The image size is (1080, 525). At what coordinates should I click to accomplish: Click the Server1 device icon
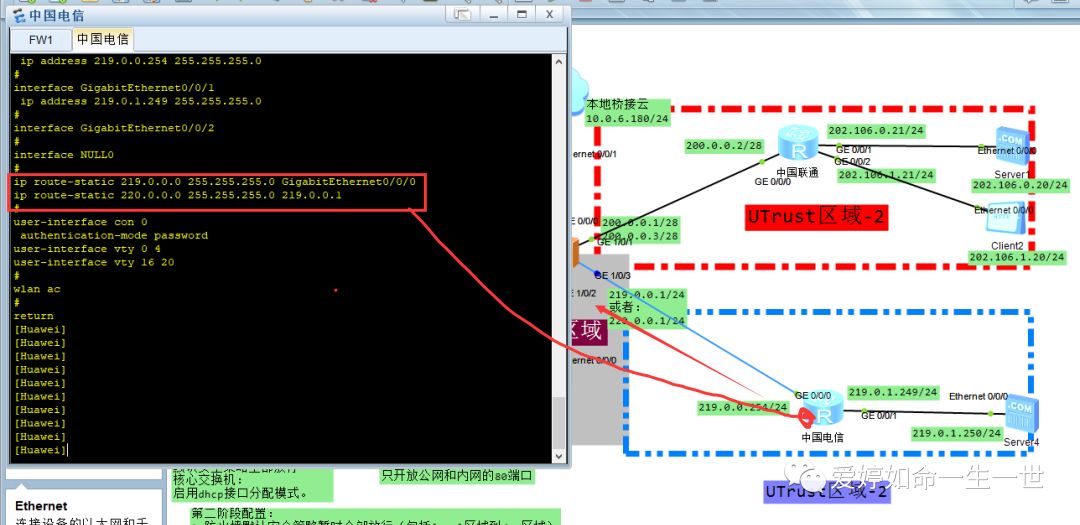pyautogui.click(x=1012, y=146)
